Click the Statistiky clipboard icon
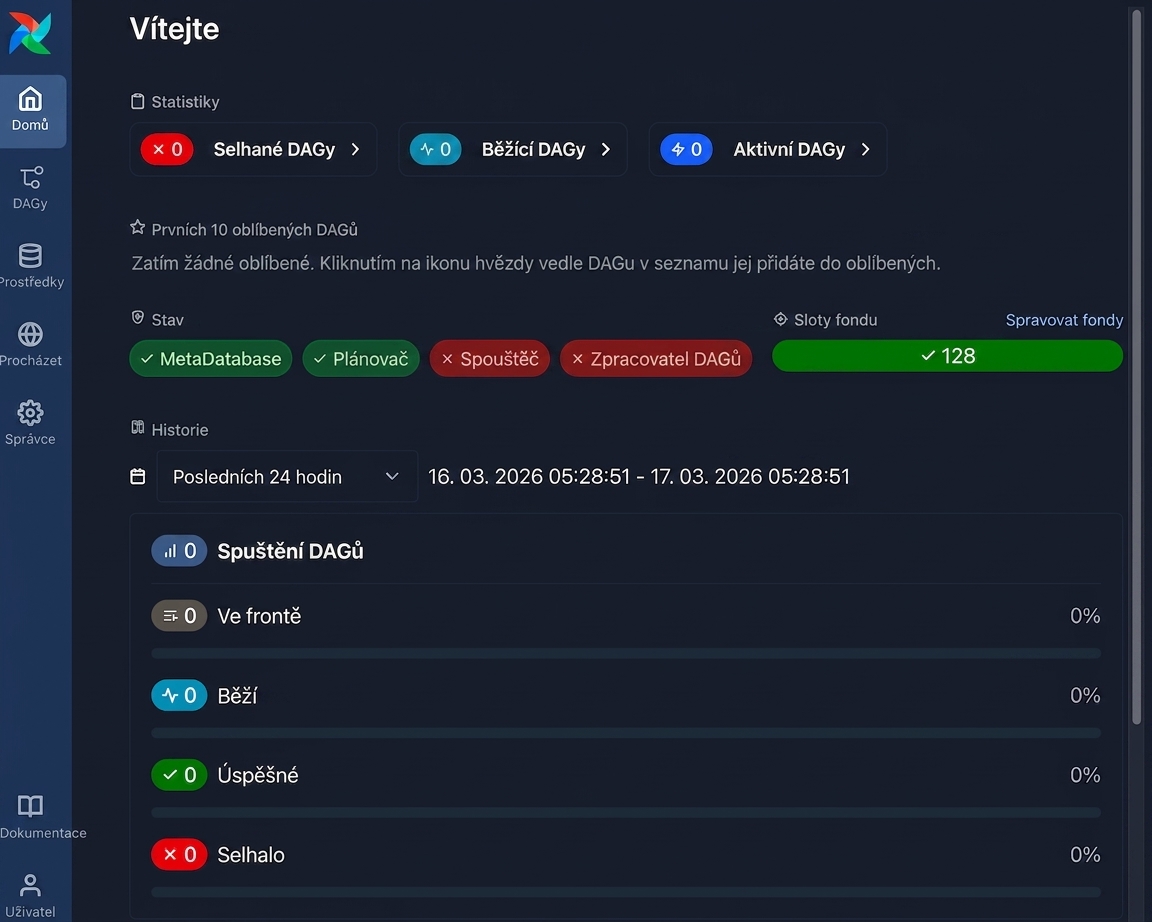This screenshot has width=1152, height=922. (137, 101)
